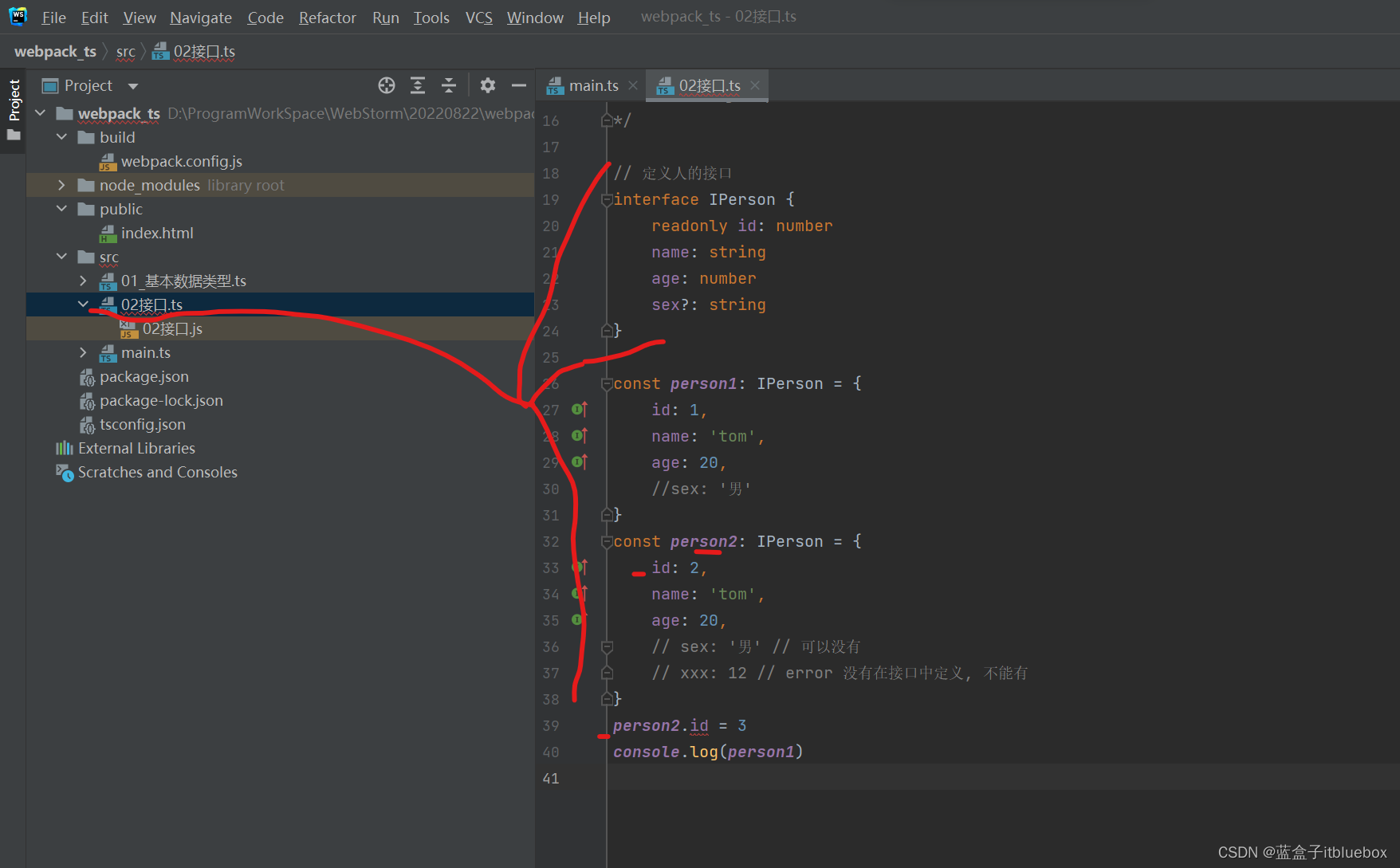Click the implemented-property gutter icon on line 27

(580, 409)
